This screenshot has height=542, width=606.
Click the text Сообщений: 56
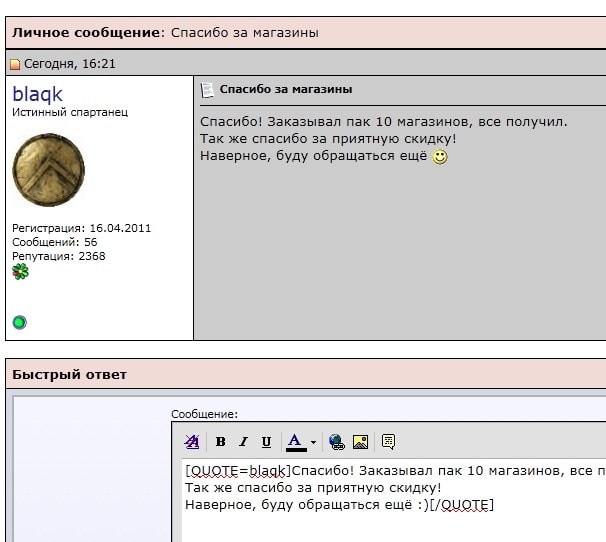click(x=54, y=242)
